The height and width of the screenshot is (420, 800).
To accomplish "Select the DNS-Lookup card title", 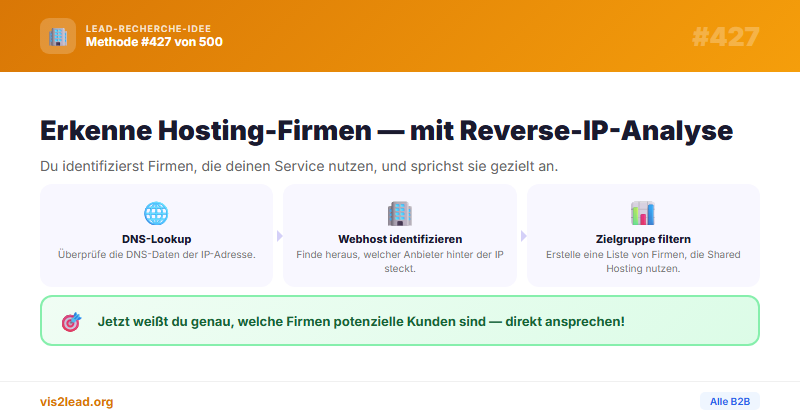I will tap(157, 239).
